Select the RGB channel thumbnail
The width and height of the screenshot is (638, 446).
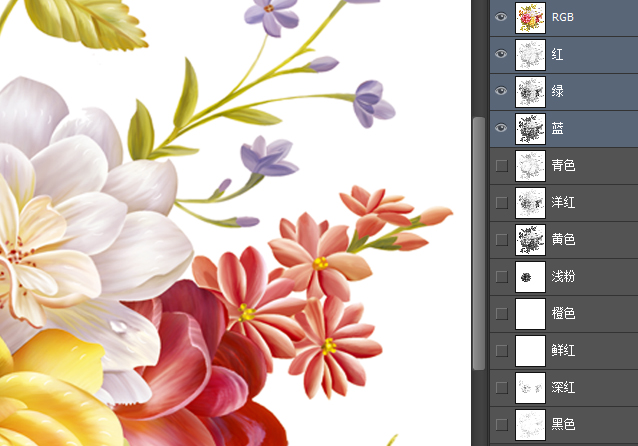tap(530, 17)
